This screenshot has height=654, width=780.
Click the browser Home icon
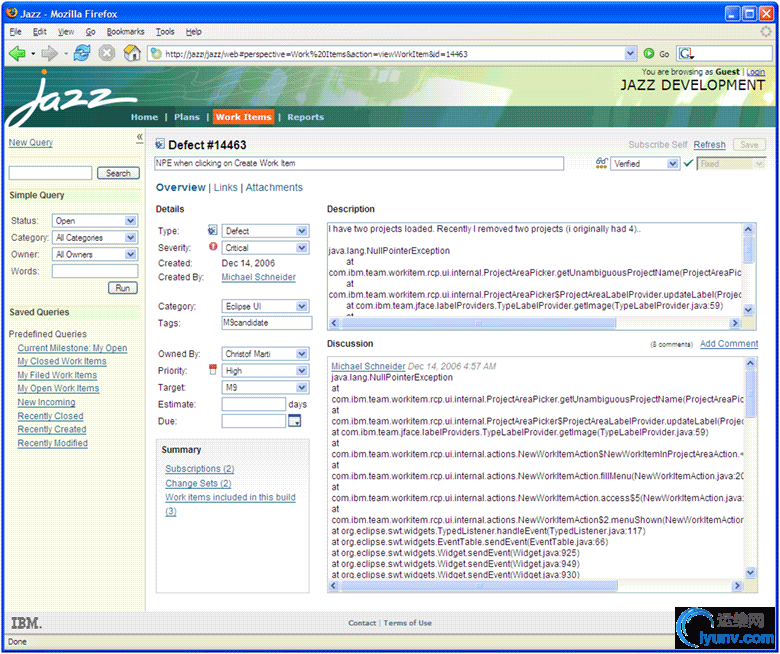coord(132,53)
